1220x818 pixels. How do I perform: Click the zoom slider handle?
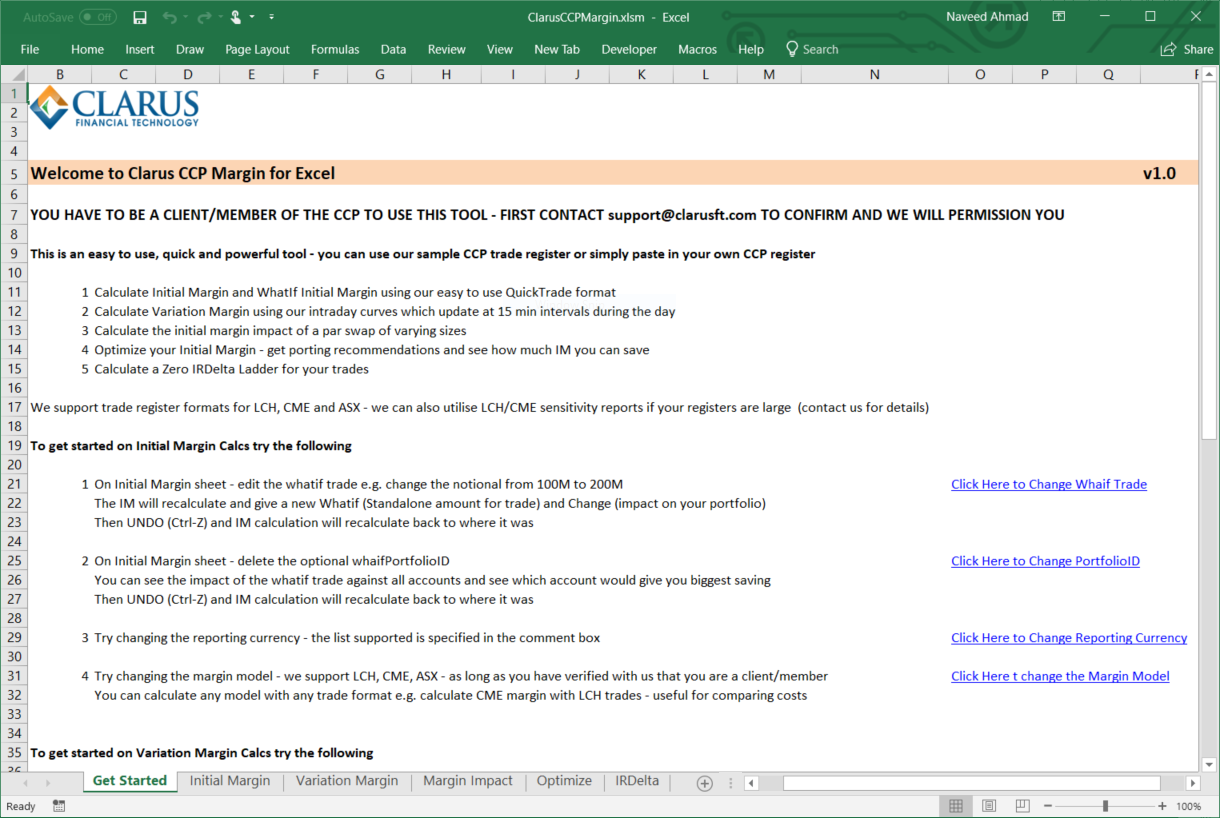point(1105,806)
